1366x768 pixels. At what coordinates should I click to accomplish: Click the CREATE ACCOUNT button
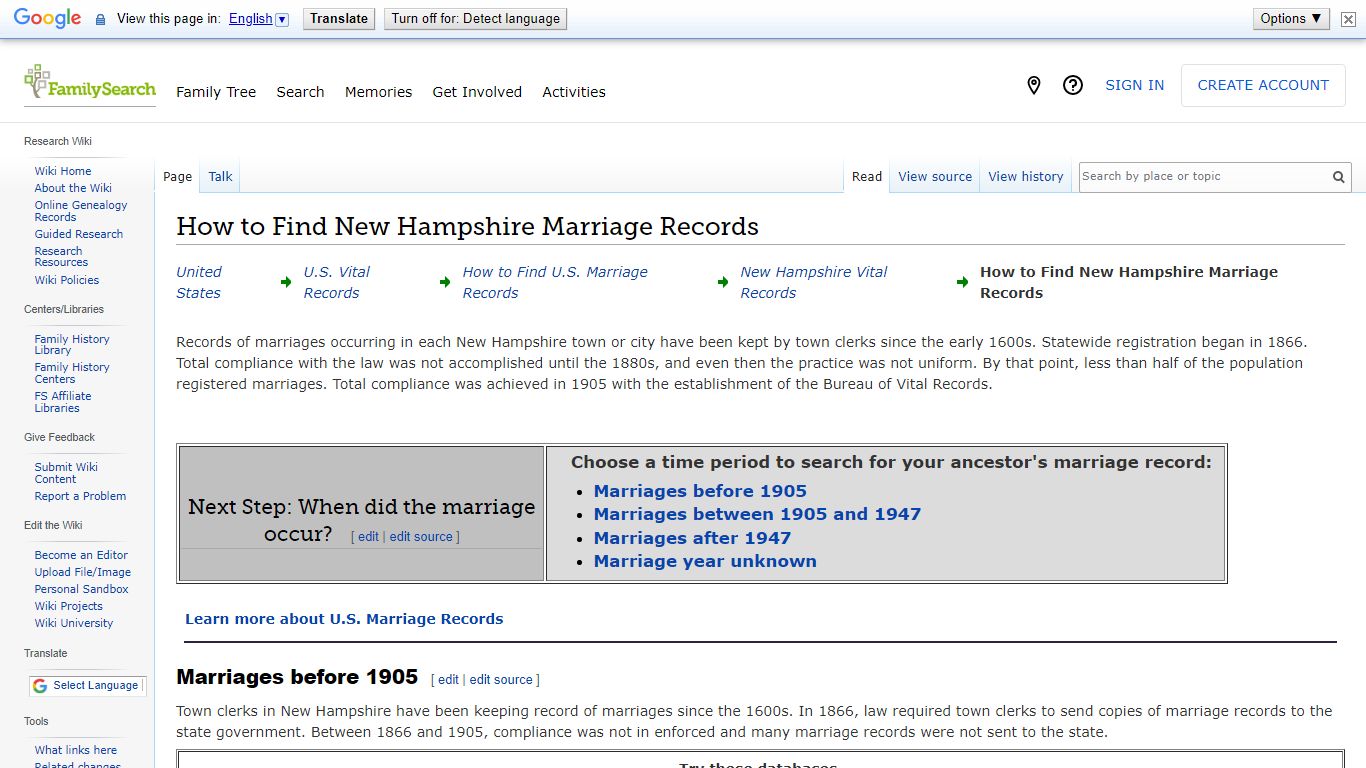(1263, 86)
